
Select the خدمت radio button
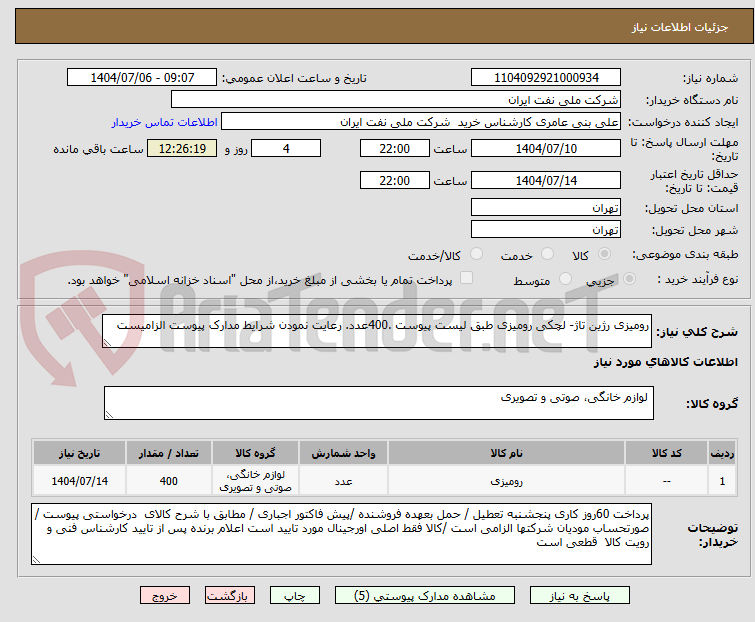click(x=547, y=254)
